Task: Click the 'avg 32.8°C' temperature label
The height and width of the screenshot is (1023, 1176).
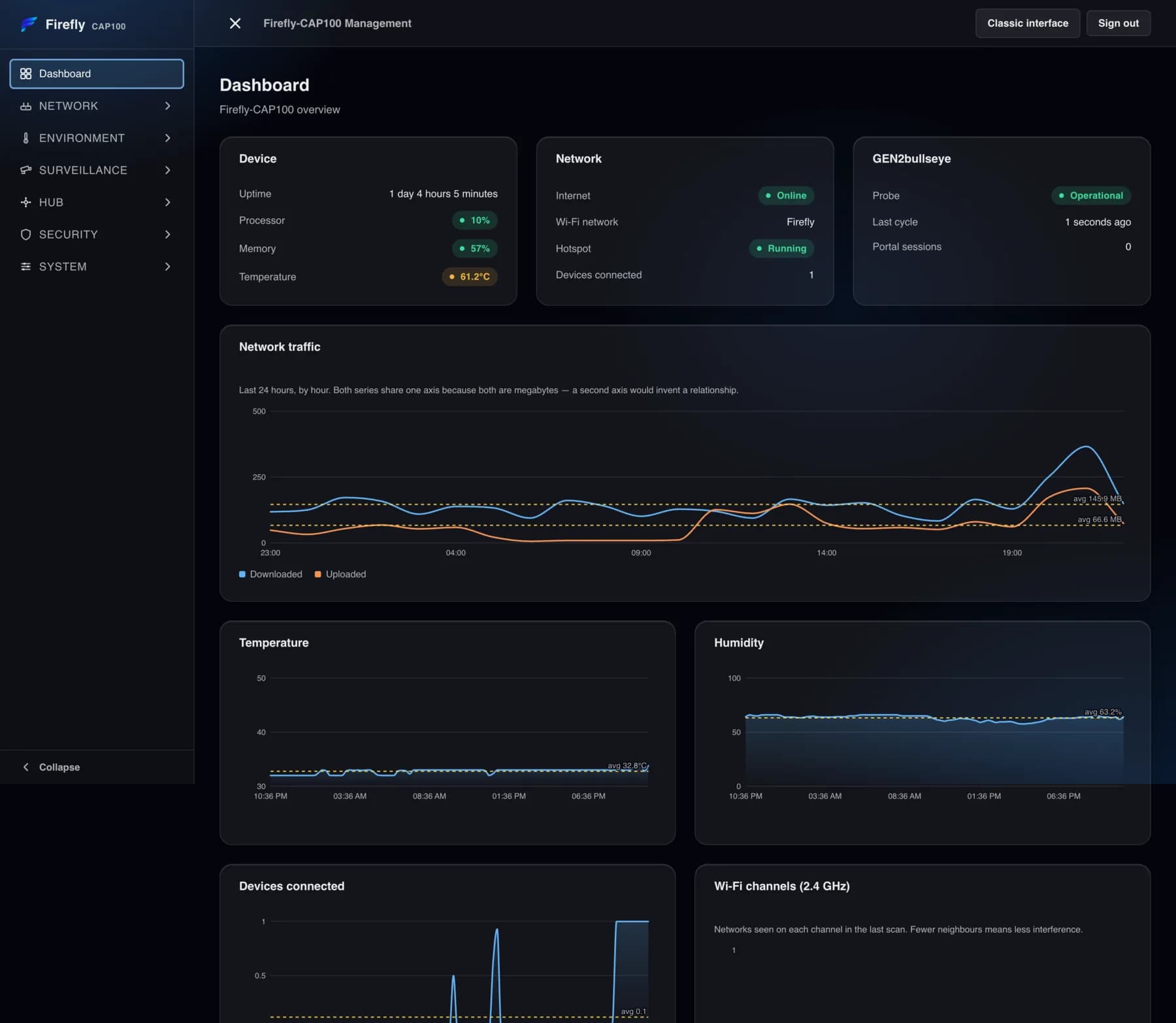Action: pos(627,766)
